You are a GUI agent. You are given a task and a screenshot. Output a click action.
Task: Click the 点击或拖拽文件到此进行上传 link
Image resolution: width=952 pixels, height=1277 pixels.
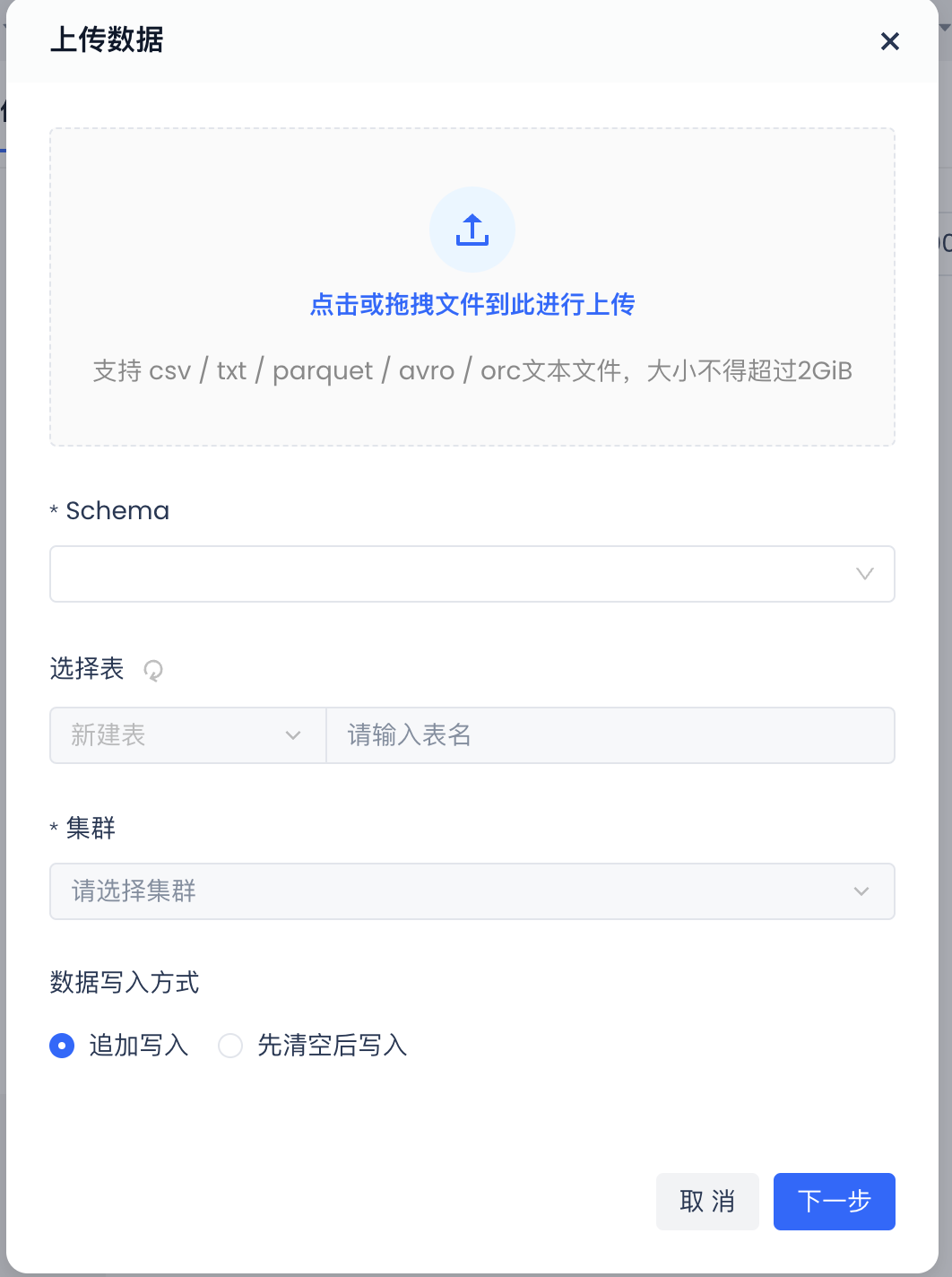[472, 305]
